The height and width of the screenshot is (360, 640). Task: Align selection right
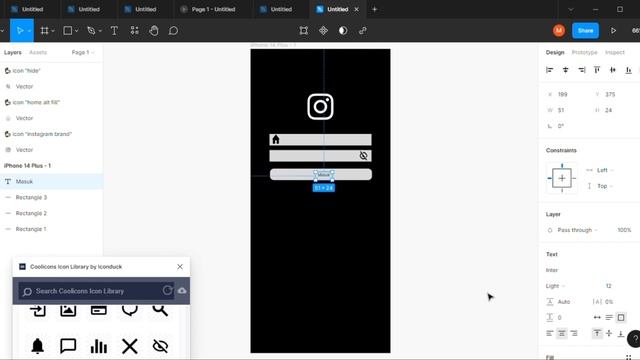tap(581, 70)
